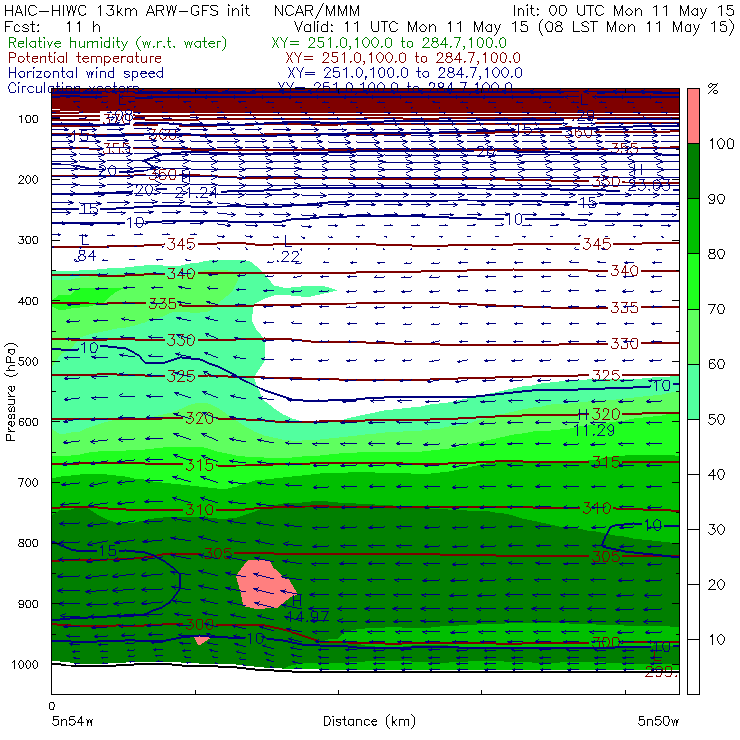Click the '40' colorbar label
Image resolution: width=740 pixels, height=740 pixels.
(716, 474)
